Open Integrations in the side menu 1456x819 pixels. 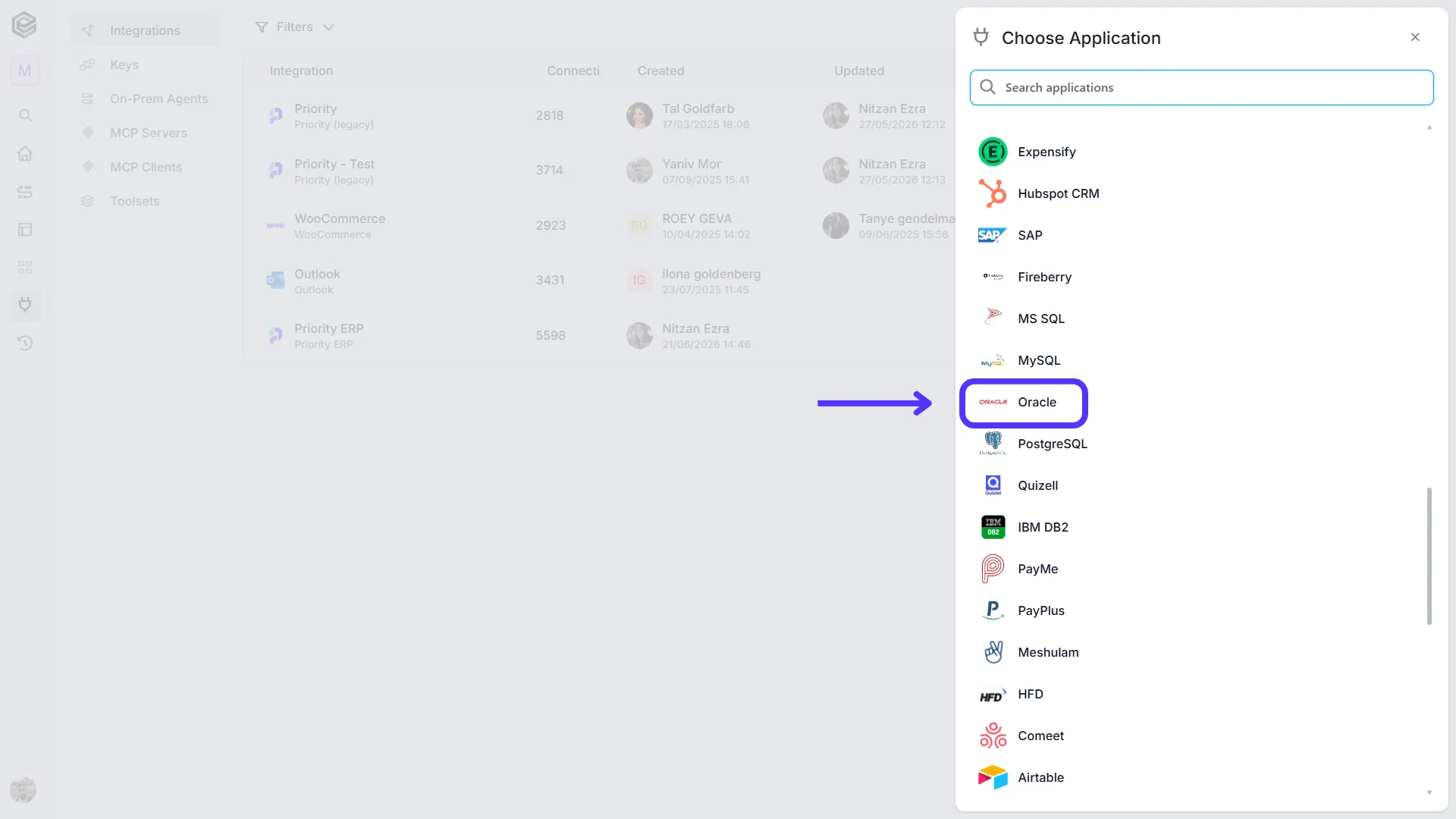pos(144,30)
